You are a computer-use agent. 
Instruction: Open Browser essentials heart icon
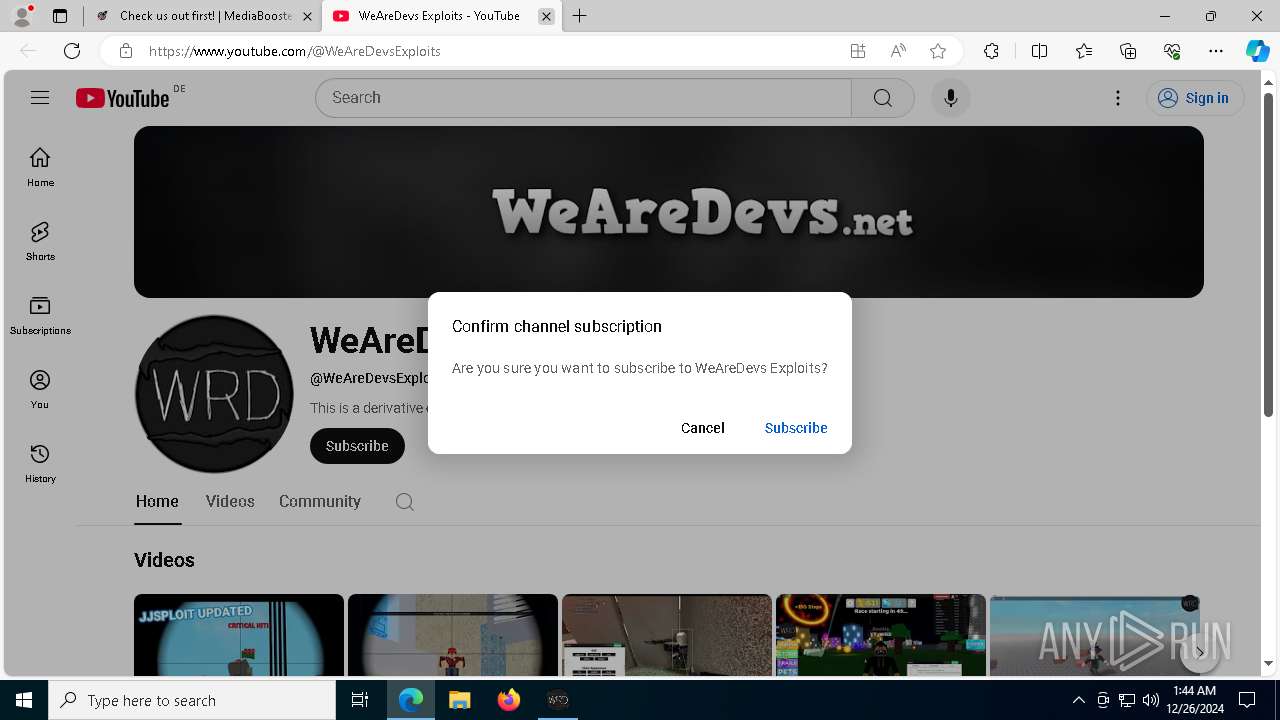coord(1172,51)
